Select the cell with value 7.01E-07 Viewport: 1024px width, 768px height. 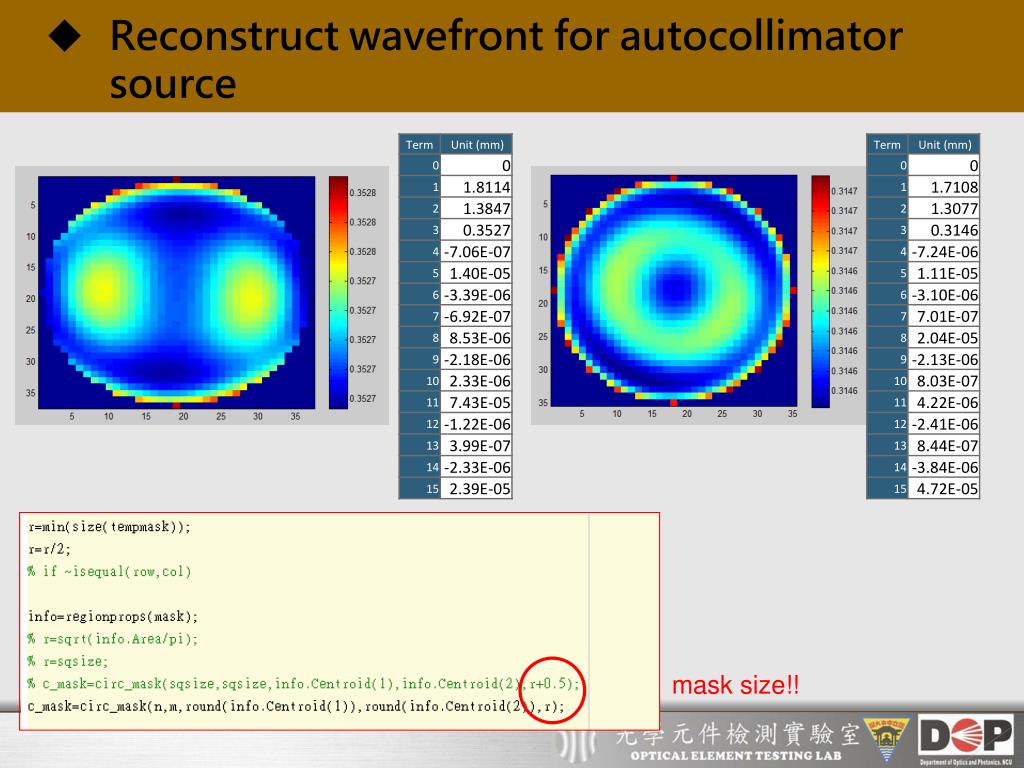(944, 316)
